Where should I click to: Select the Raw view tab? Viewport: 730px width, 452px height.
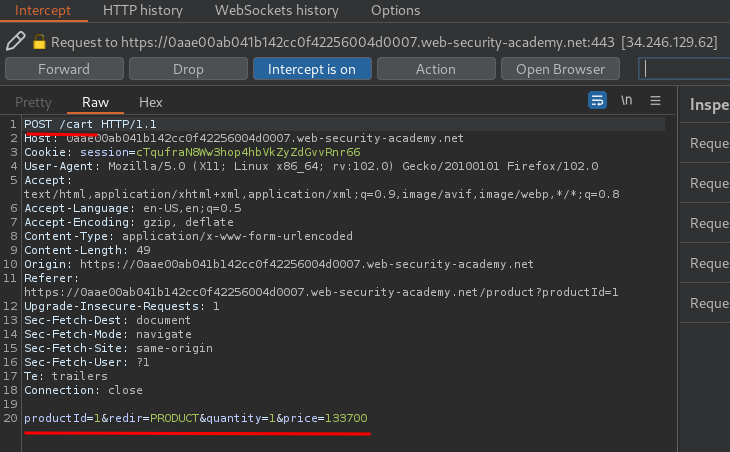(x=95, y=102)
